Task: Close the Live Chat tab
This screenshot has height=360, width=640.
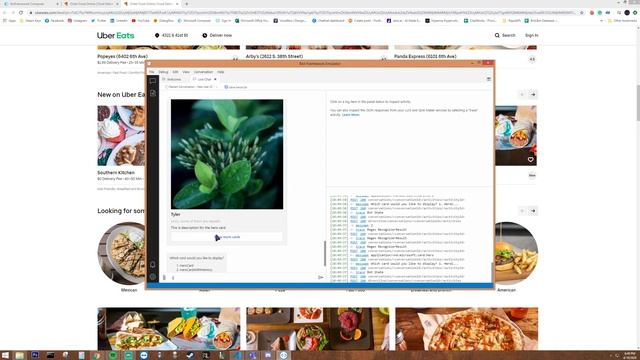Action: pyautogui.click(x=215, y=79)
